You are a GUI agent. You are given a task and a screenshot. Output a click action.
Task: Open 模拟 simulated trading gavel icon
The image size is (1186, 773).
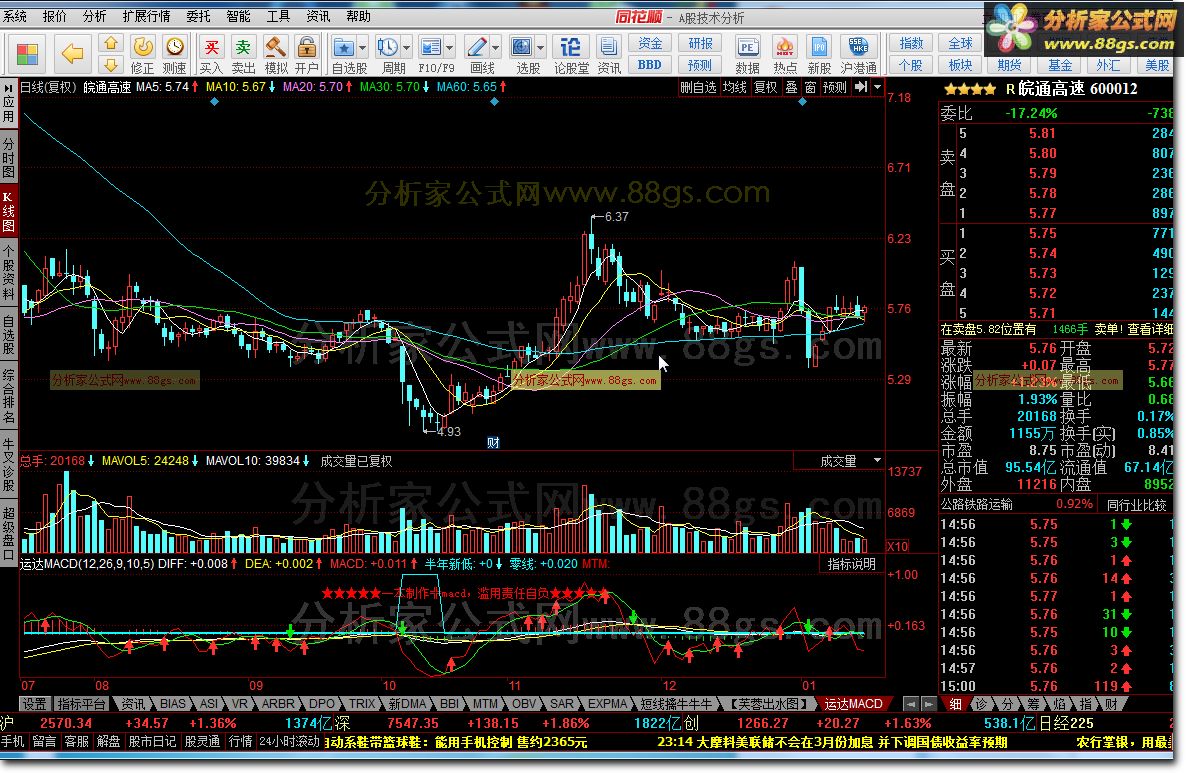[275, 54]
